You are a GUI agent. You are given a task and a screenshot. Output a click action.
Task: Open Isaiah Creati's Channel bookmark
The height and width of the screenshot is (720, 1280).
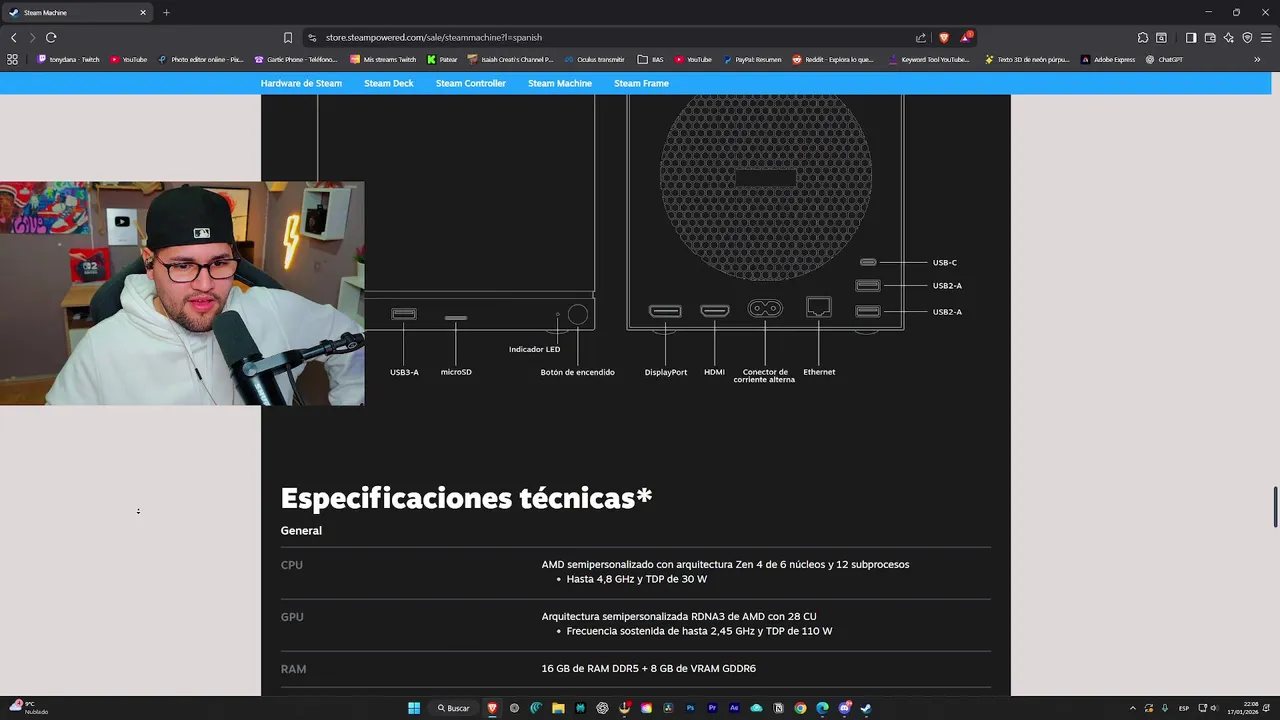(x=510, y=59)
